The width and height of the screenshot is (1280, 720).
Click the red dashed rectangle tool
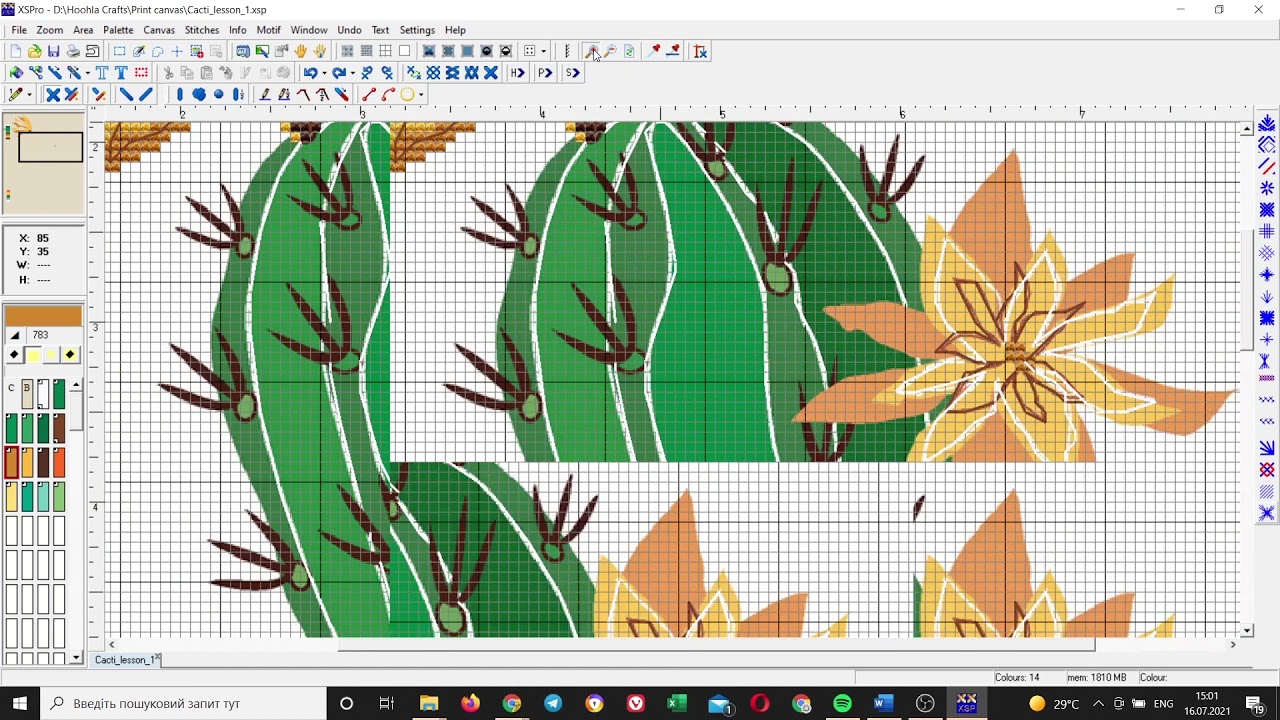coord(141,73)
